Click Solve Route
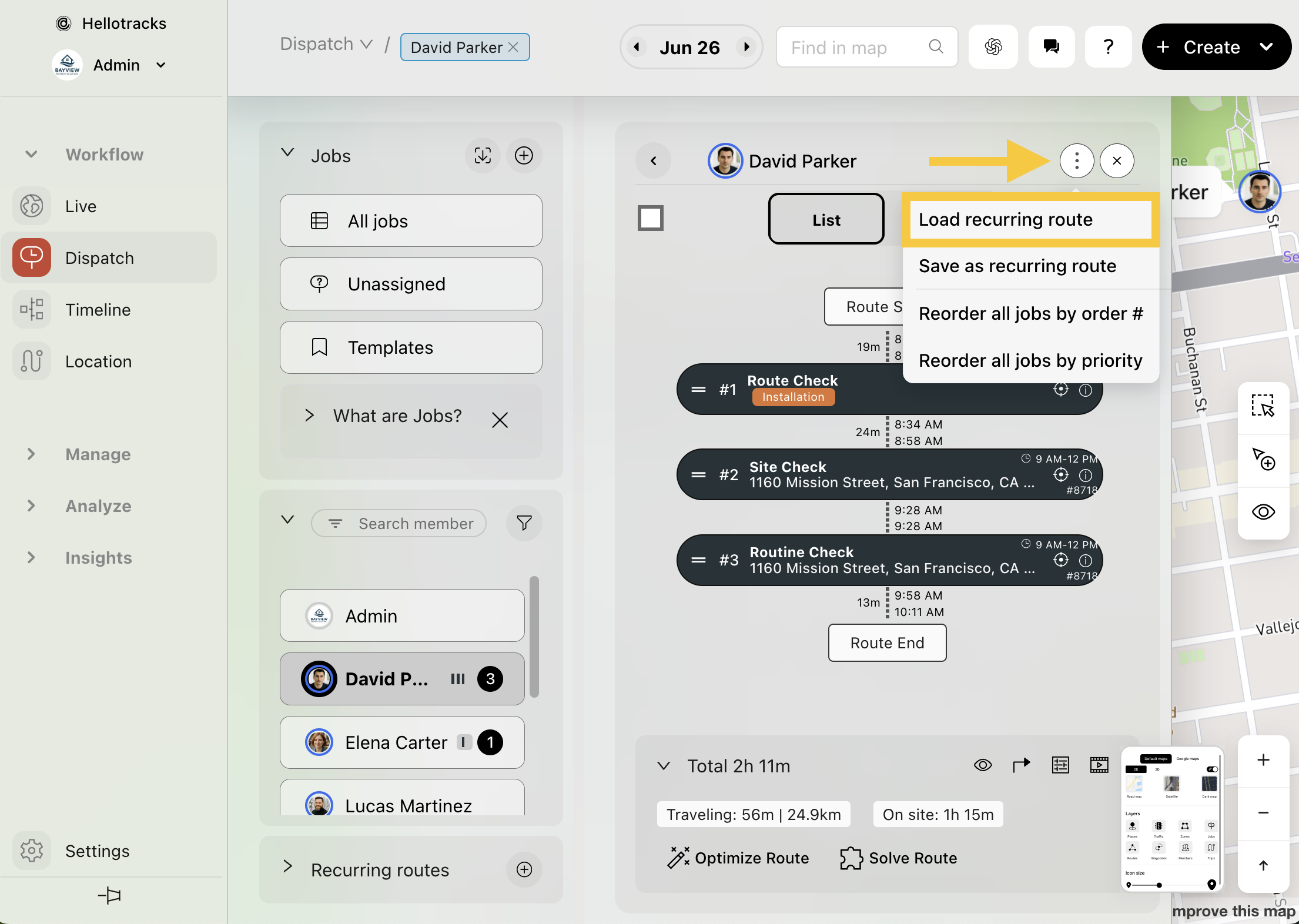This screenshot has width=1299, height=924. click(899, 858)
